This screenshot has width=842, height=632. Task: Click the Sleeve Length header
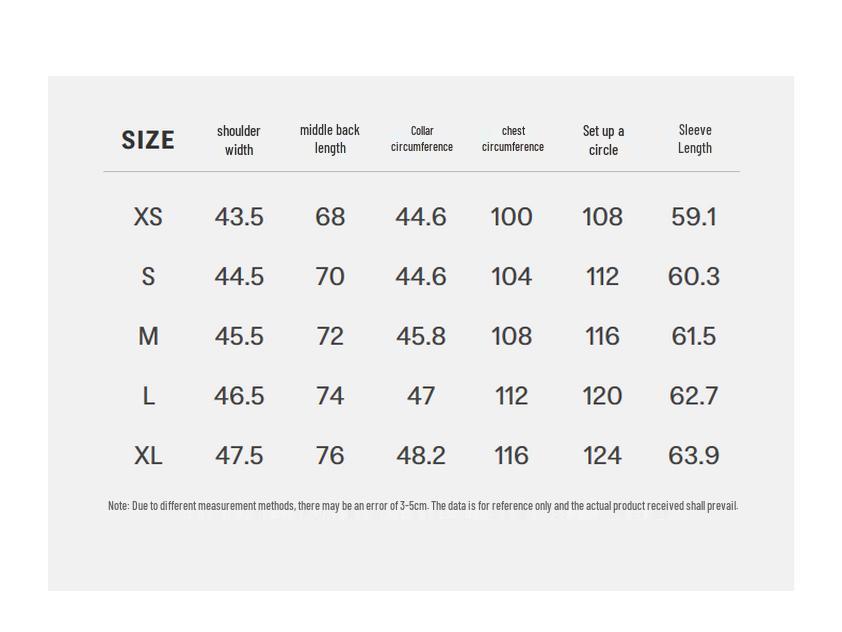695,139
